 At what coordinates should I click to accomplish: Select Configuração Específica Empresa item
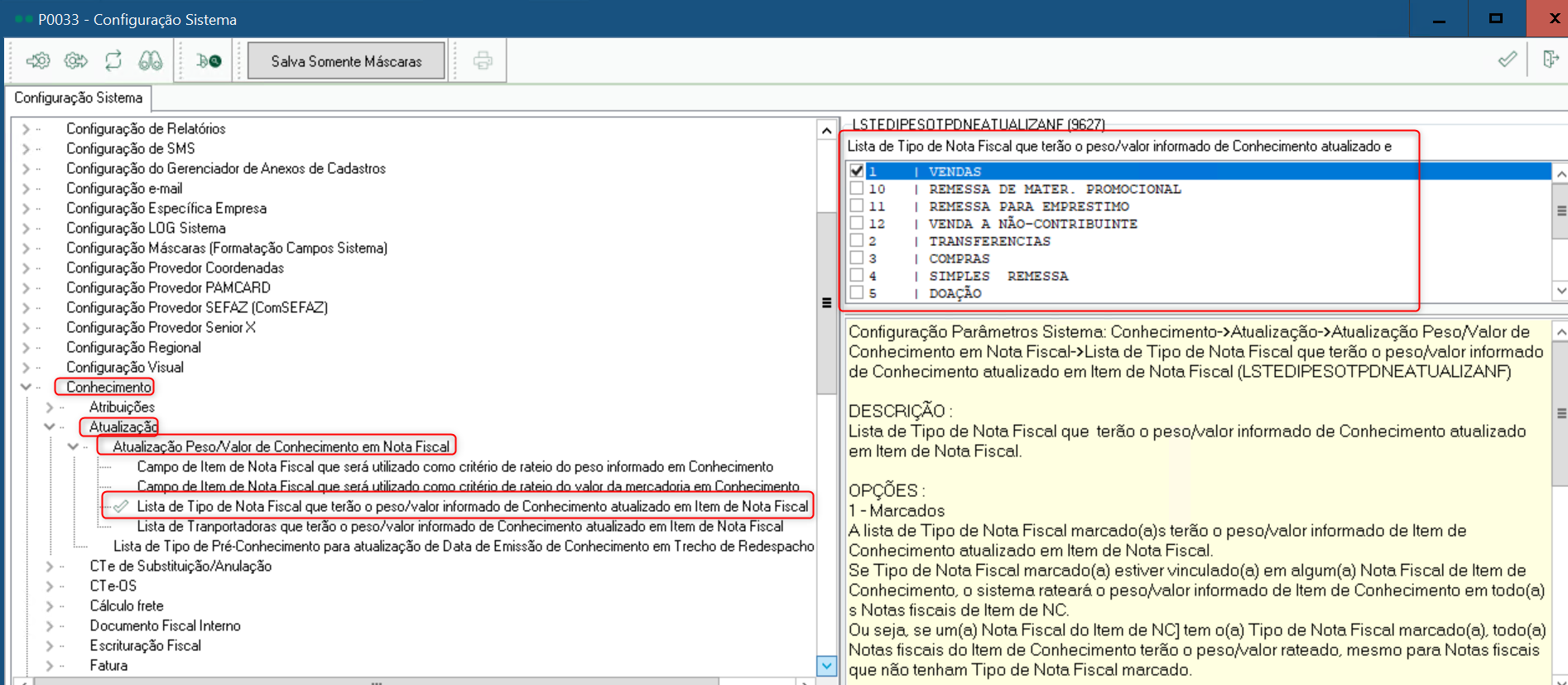pos(166,208)
